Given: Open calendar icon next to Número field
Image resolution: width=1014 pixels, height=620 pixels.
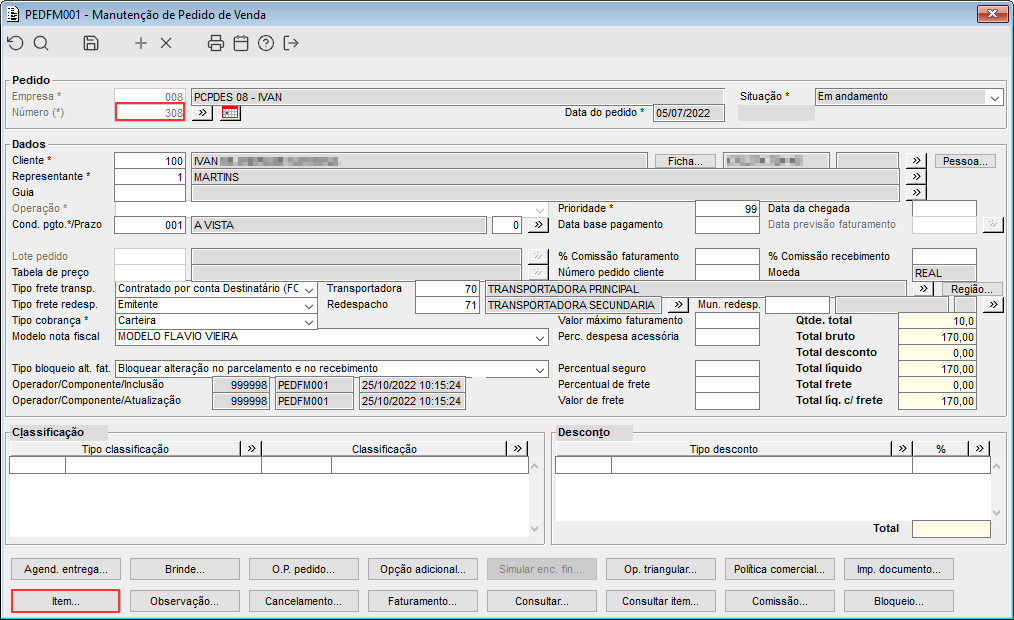Looking at the screenshot, I should 231,113.
